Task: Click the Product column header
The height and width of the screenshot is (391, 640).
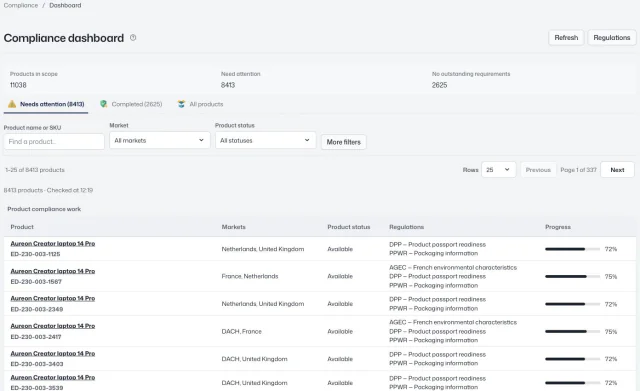Action: (22, 227)
